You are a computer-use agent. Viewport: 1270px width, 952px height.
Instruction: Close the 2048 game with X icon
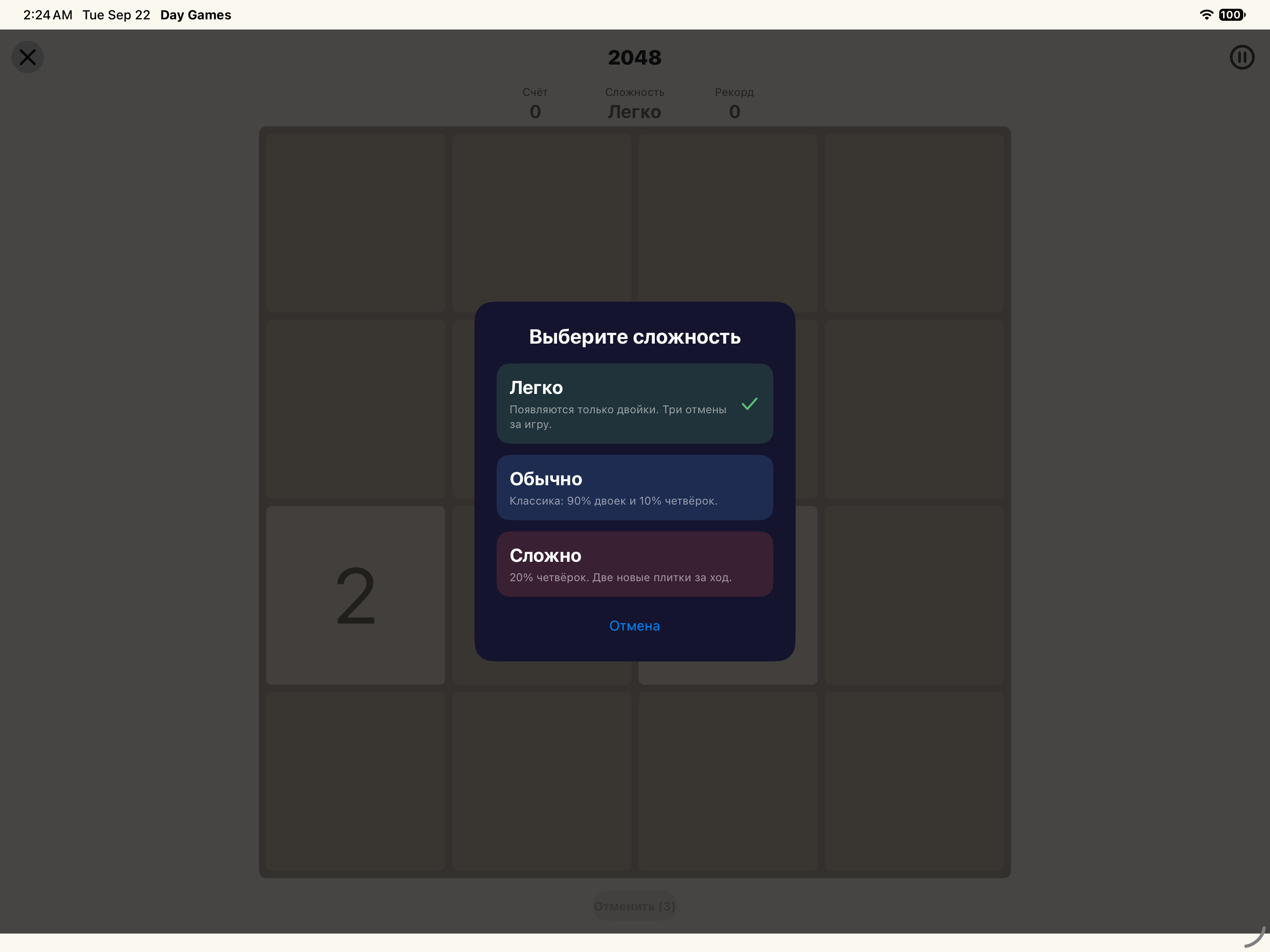(x=28, y=57)
